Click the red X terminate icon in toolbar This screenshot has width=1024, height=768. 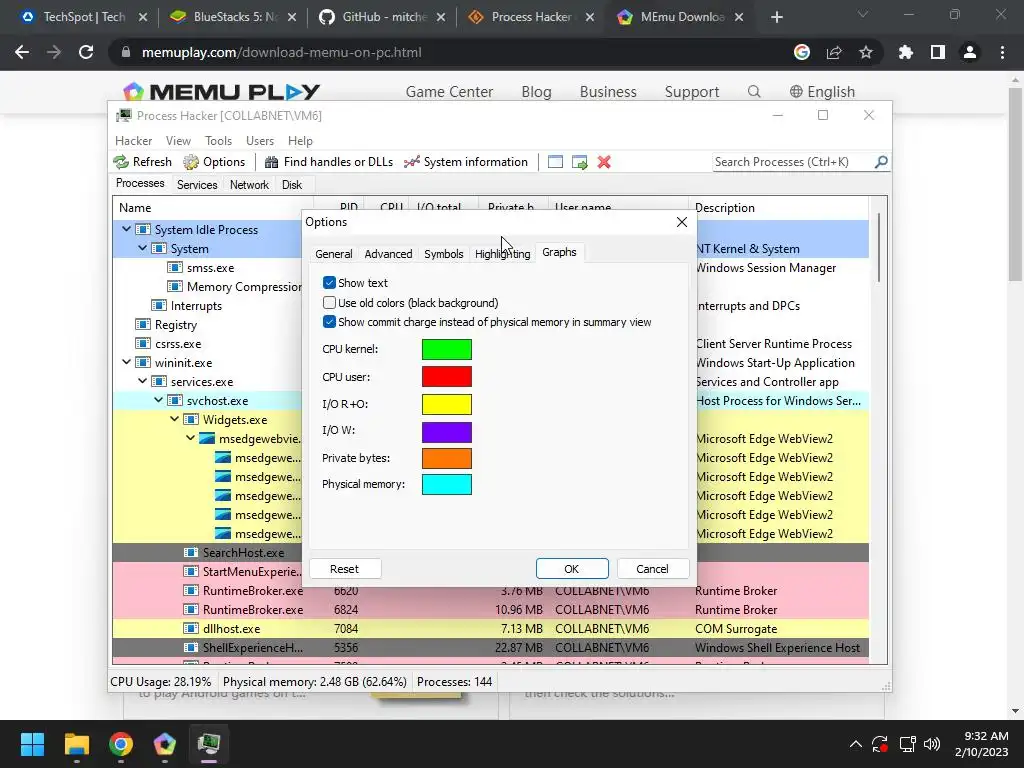(604, 162)
